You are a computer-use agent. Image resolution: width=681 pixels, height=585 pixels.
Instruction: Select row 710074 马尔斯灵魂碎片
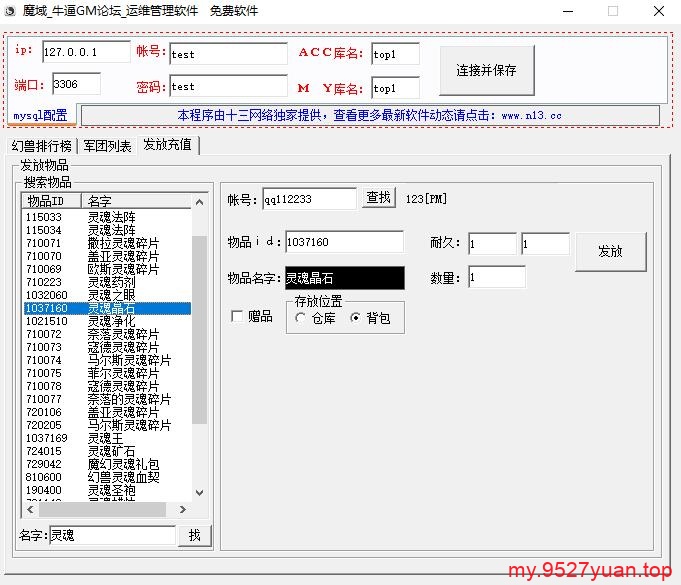(107, 360)
